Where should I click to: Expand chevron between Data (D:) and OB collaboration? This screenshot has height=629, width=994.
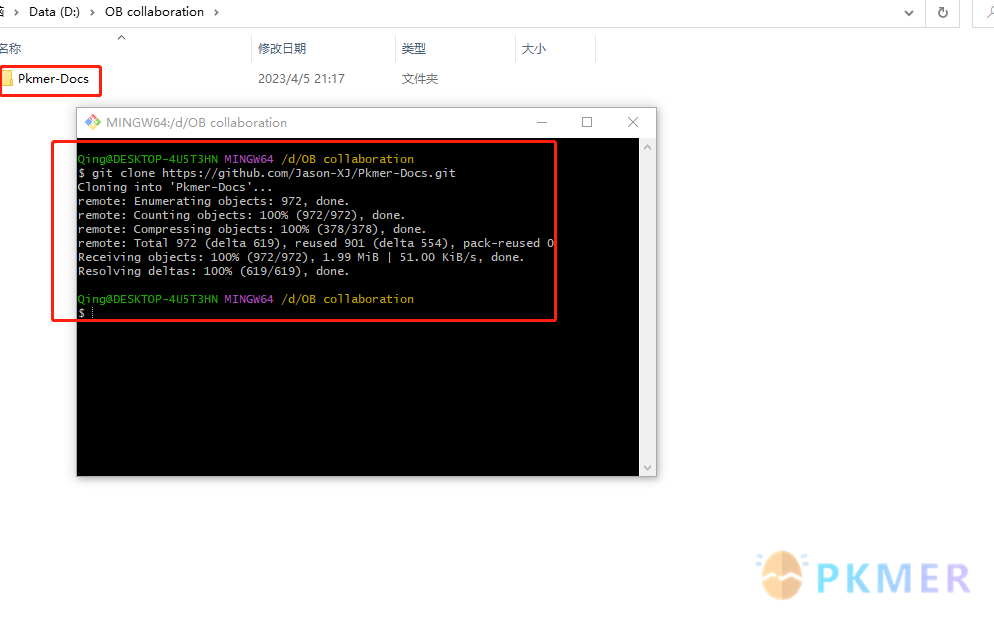coord(93,13)
